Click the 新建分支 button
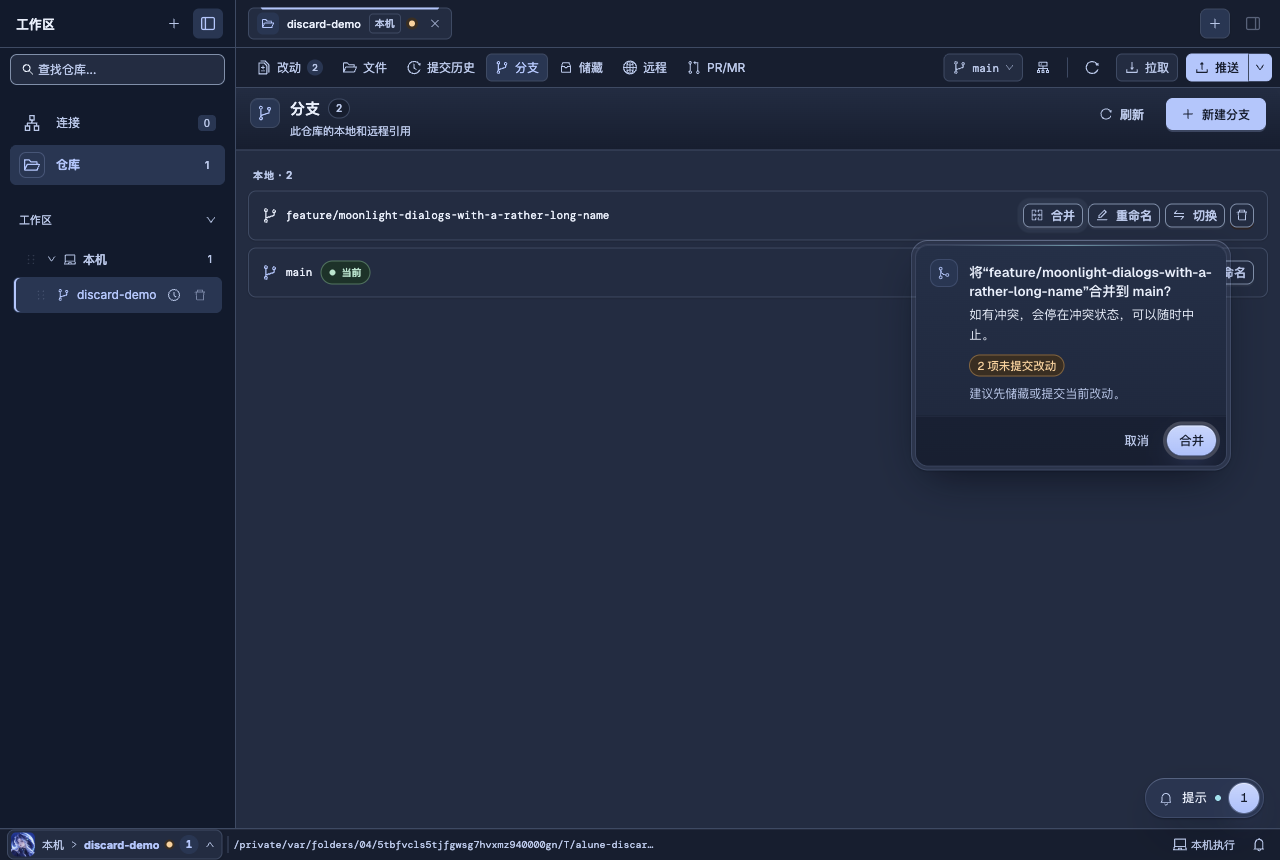 coord(1216,114)
